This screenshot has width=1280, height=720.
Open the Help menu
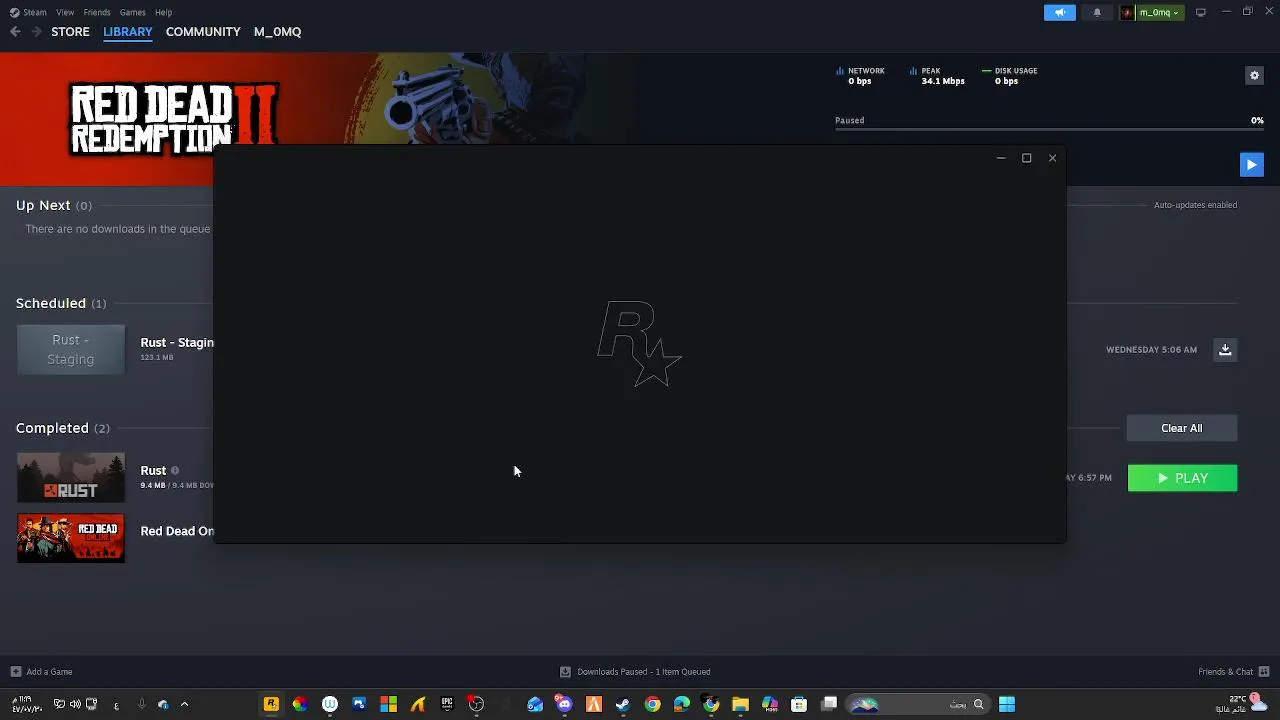(x=164, y=12)
